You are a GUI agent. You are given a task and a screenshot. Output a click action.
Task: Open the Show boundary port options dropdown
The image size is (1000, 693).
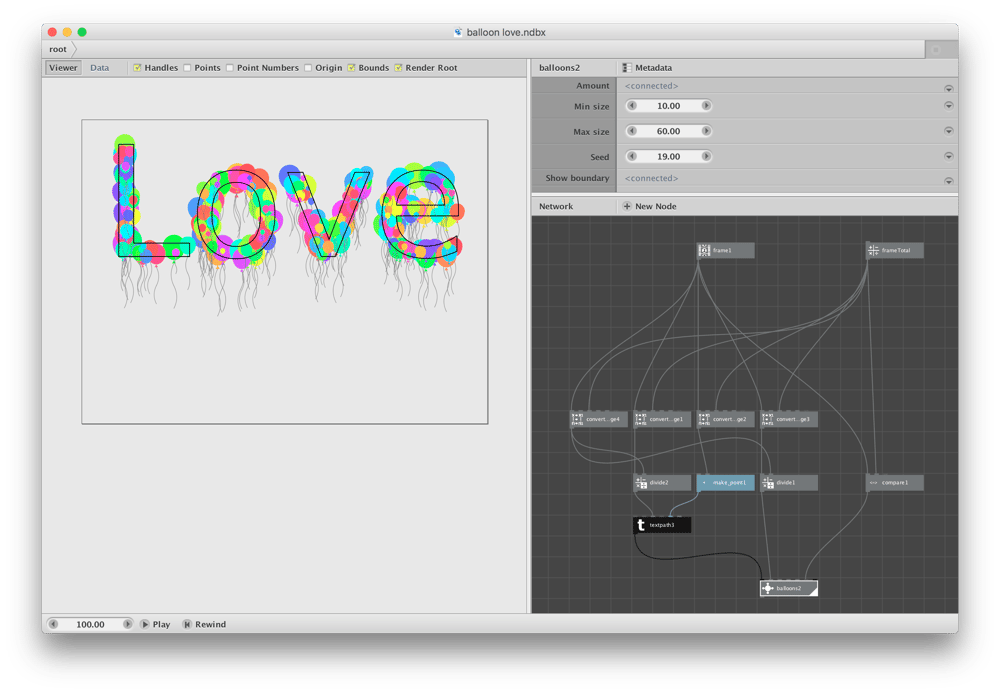pyautogui.click(x=948, y=181)
